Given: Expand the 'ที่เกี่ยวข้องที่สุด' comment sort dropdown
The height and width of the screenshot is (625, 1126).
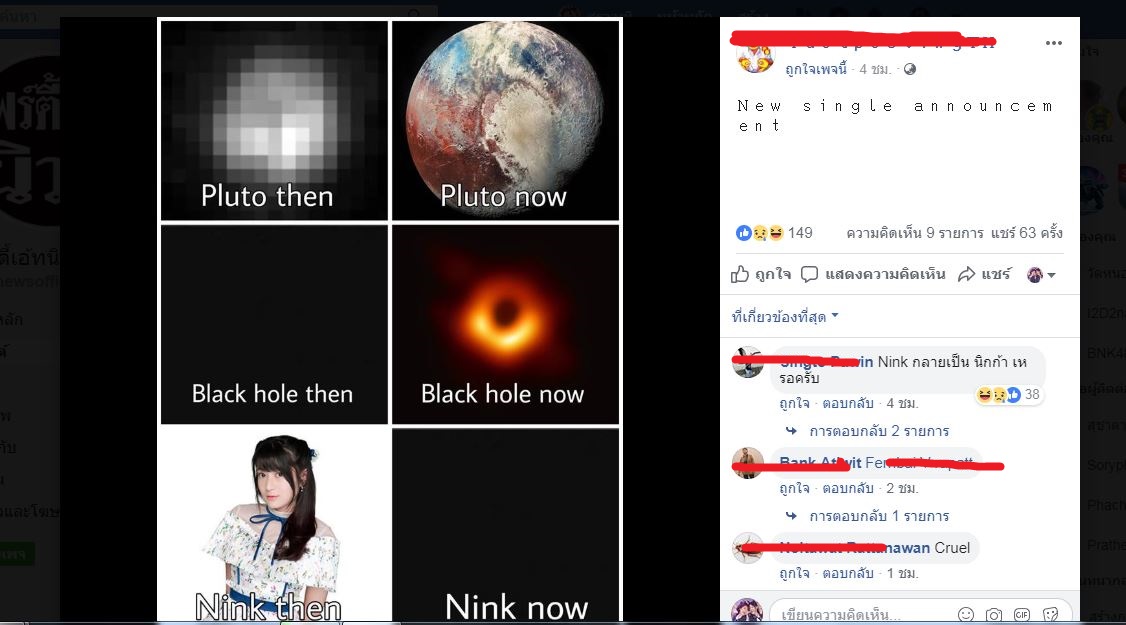Looking at the screenshot, I should (x=785, y=316).
